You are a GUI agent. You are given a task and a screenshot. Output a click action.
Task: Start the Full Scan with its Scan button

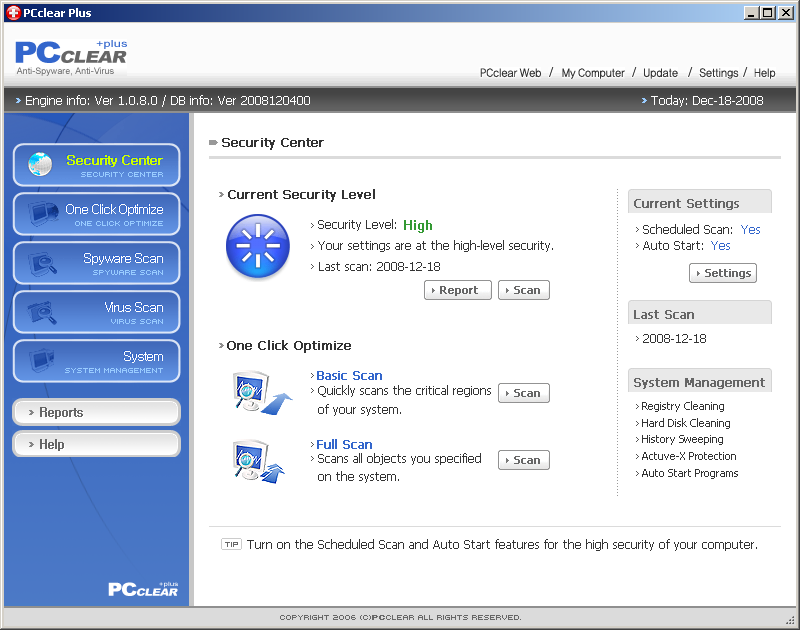click(524, 460)
